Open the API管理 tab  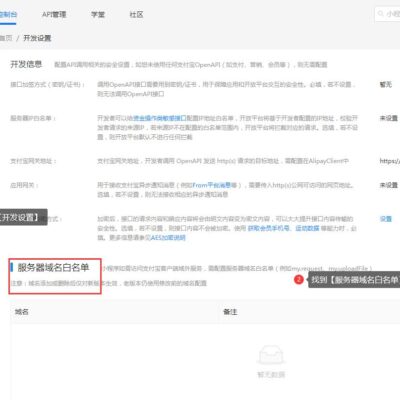[x=54, y=15]
